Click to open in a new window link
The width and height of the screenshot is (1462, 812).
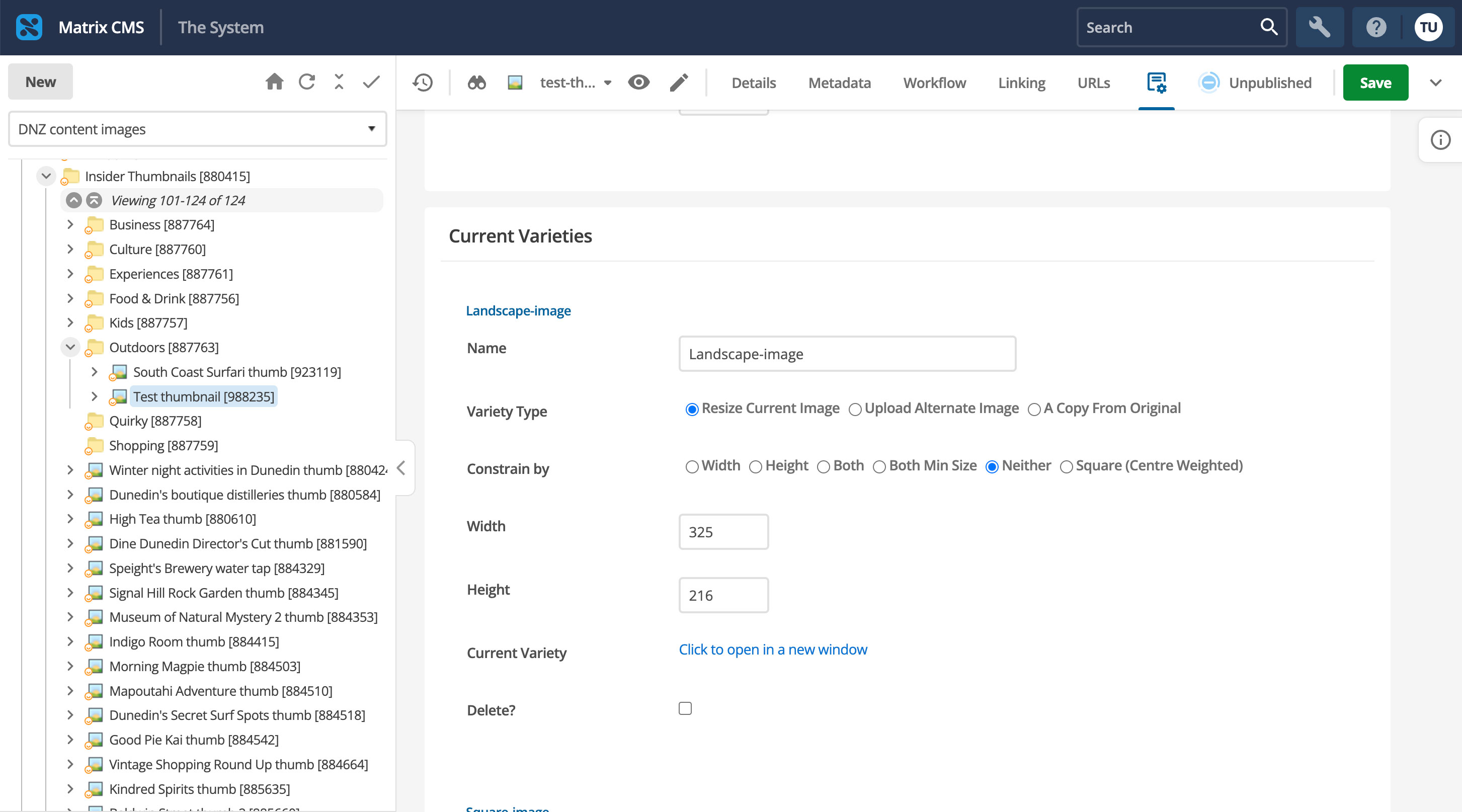coord(773,649)
